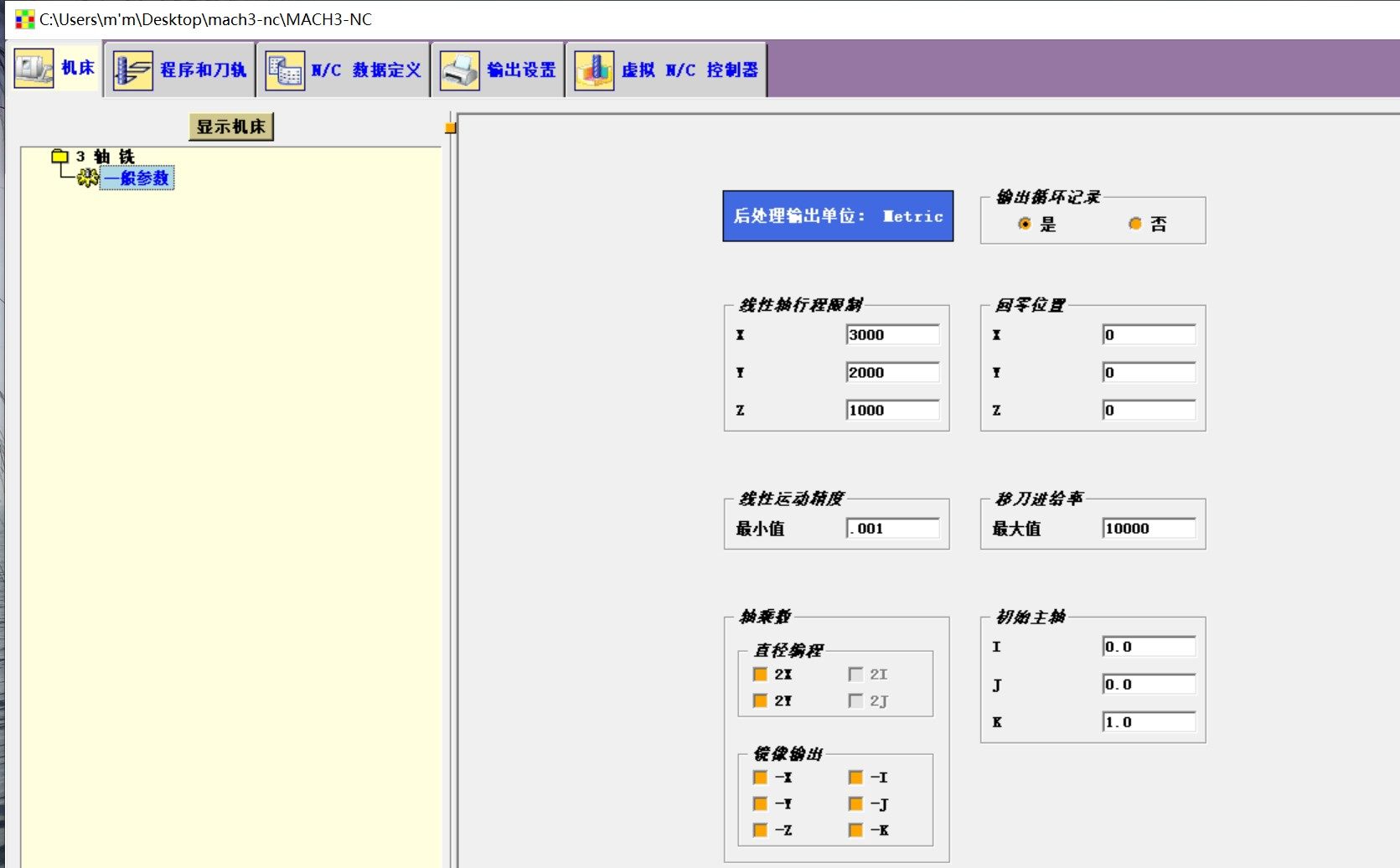
Task: Click the application icon in title bar
Action: coord(24,19)
